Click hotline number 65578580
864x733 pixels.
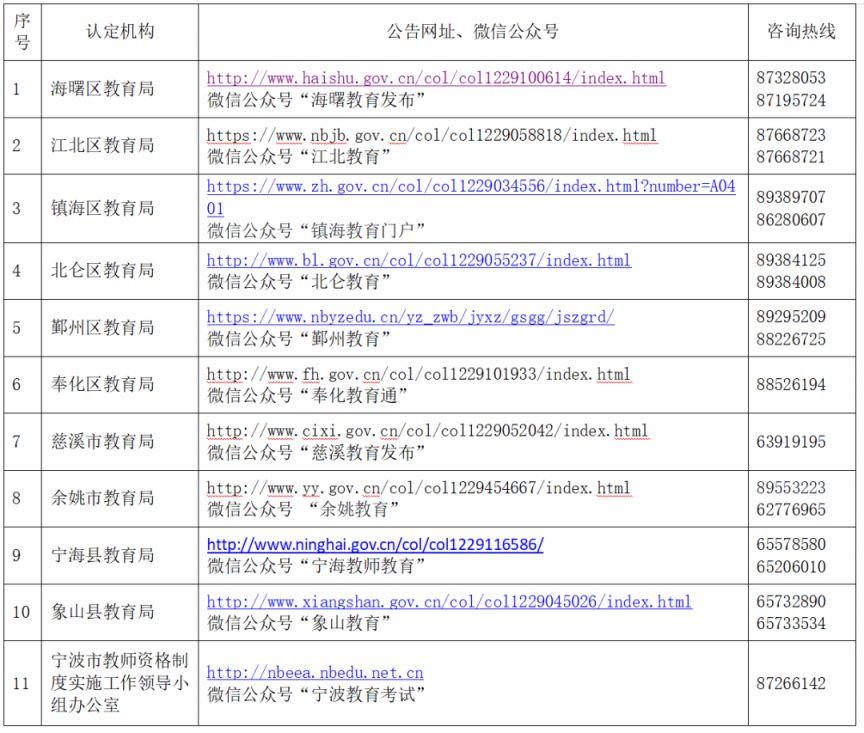tap(791, 545)
